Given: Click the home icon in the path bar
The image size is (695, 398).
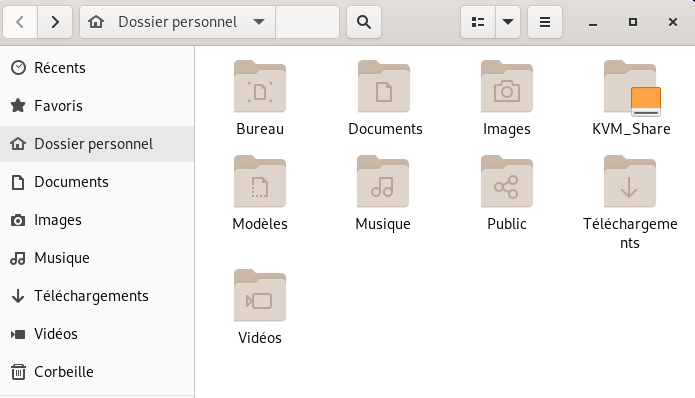Looking at the screenshot, I should click(x=96, y=22).
